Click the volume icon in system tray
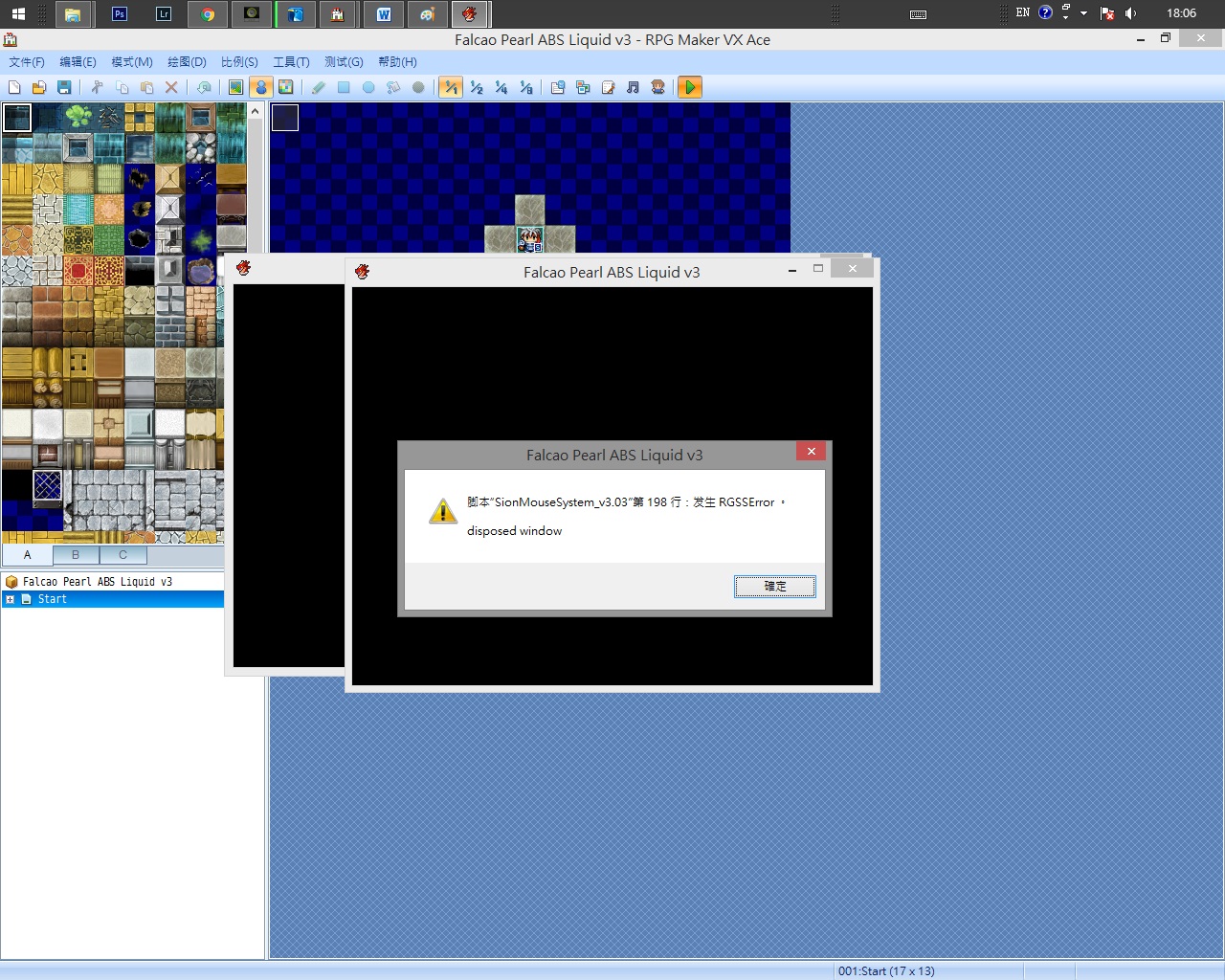The height and width of the screenshot is (980, 1225). [1130, 13]
